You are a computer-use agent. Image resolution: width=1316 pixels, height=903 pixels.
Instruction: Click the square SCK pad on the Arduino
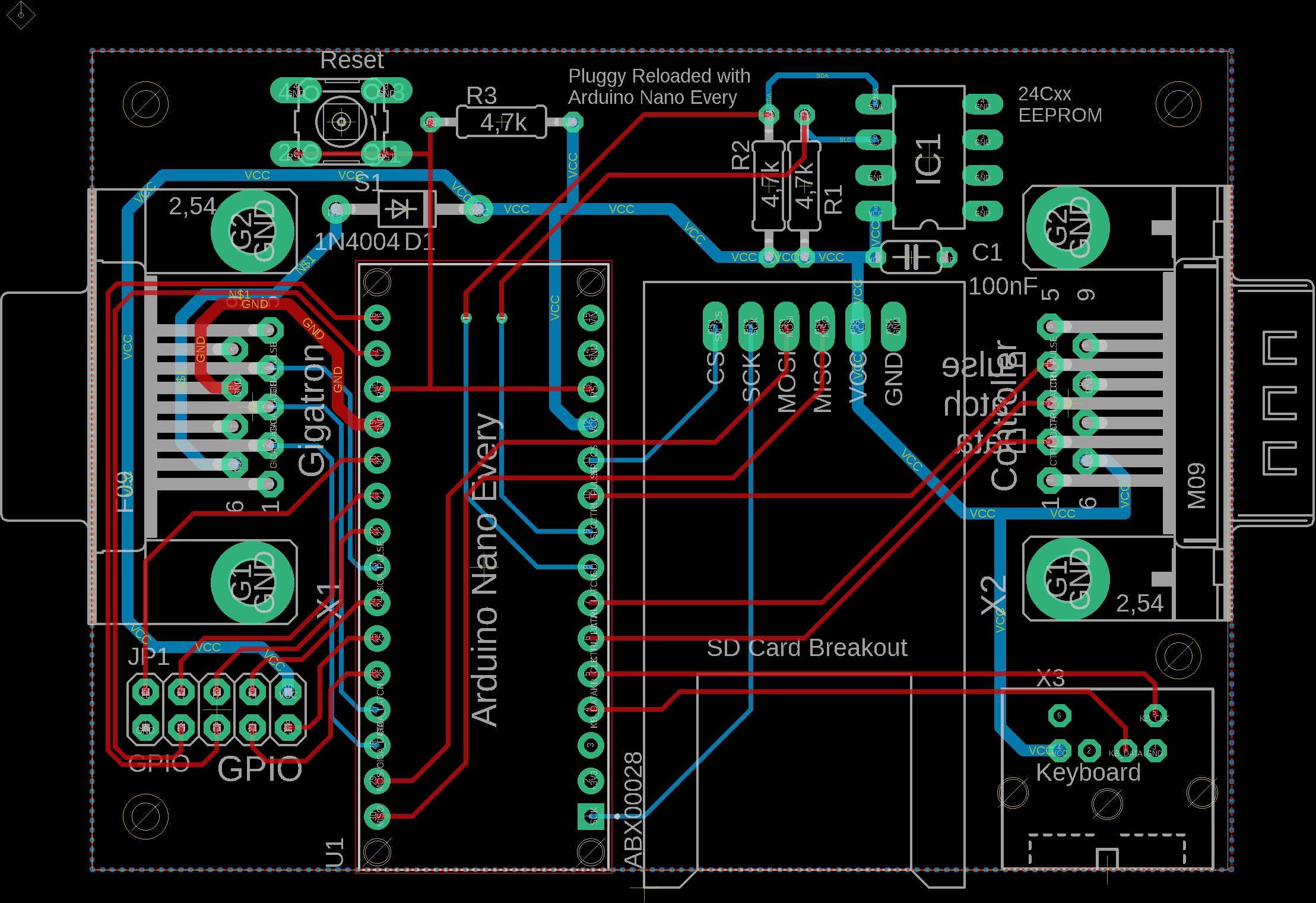pos(591,816)
